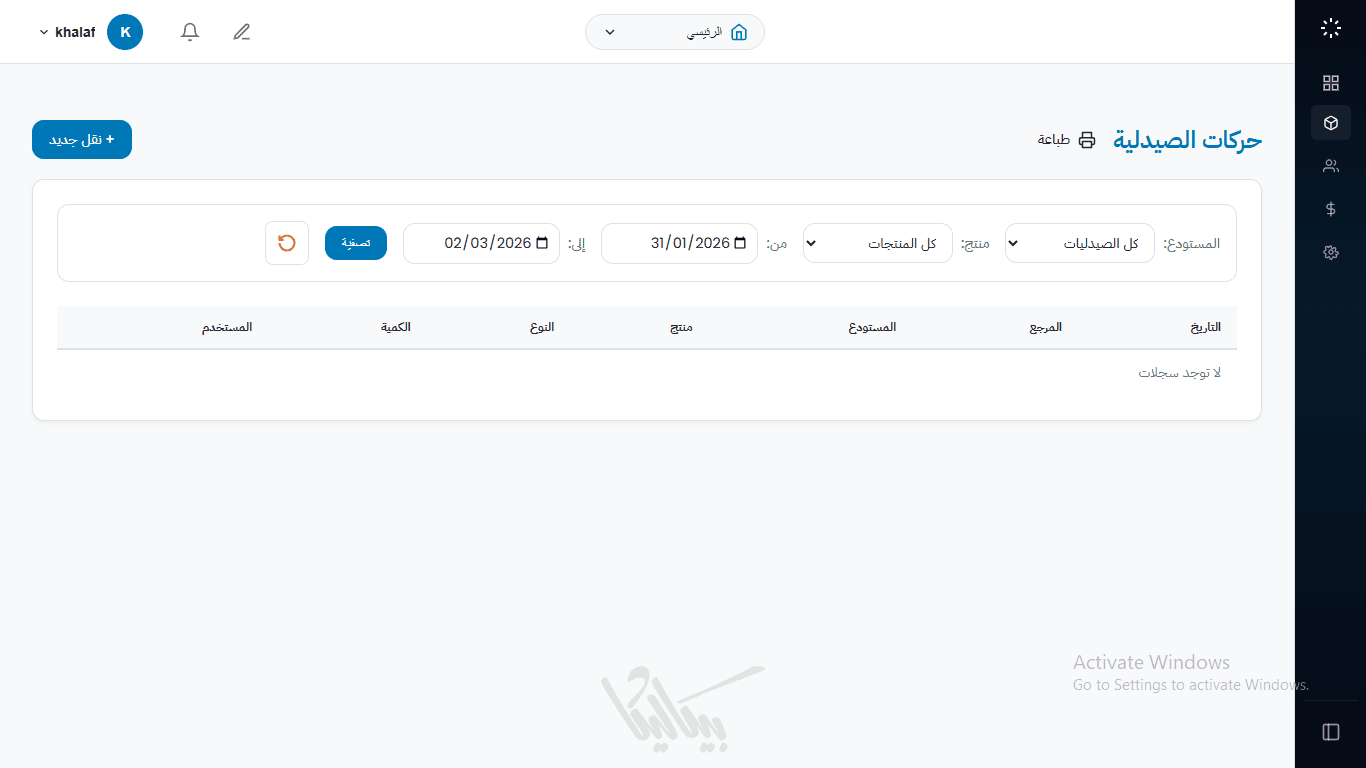Open the dashboard grid icon in sidebar
The image size is (1366, 768).
[x=1330, y=83]
